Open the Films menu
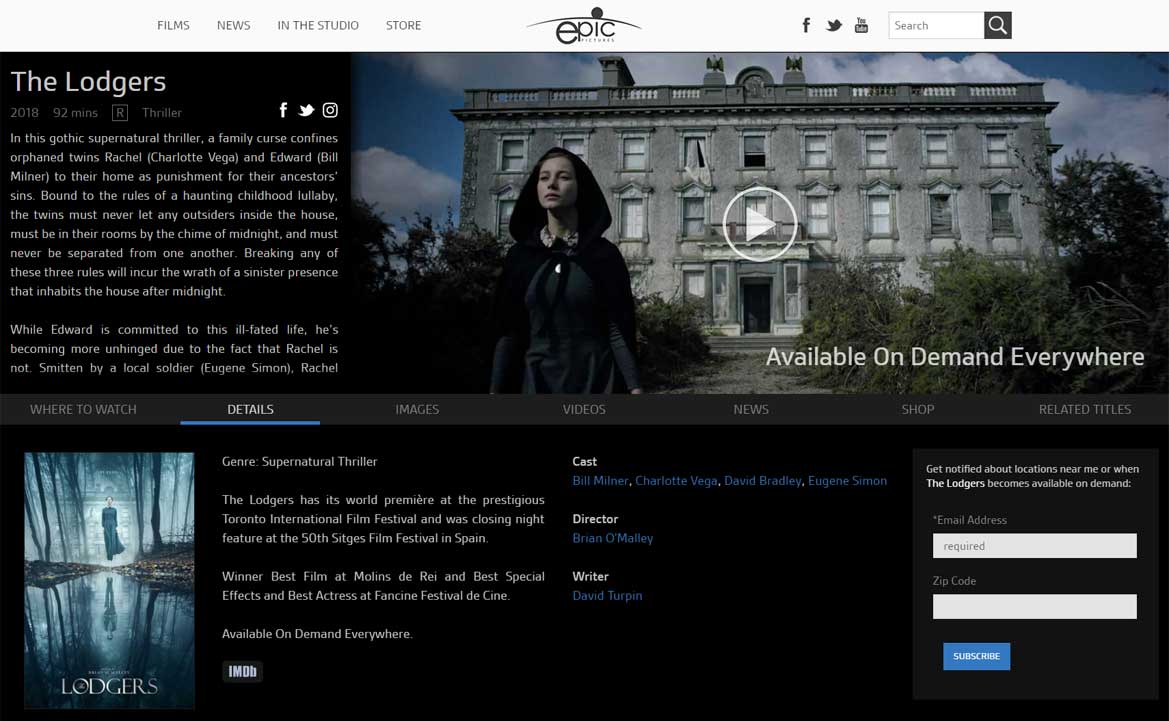Viewport: 1169px width, 721px height. click(x=173, y=25)
